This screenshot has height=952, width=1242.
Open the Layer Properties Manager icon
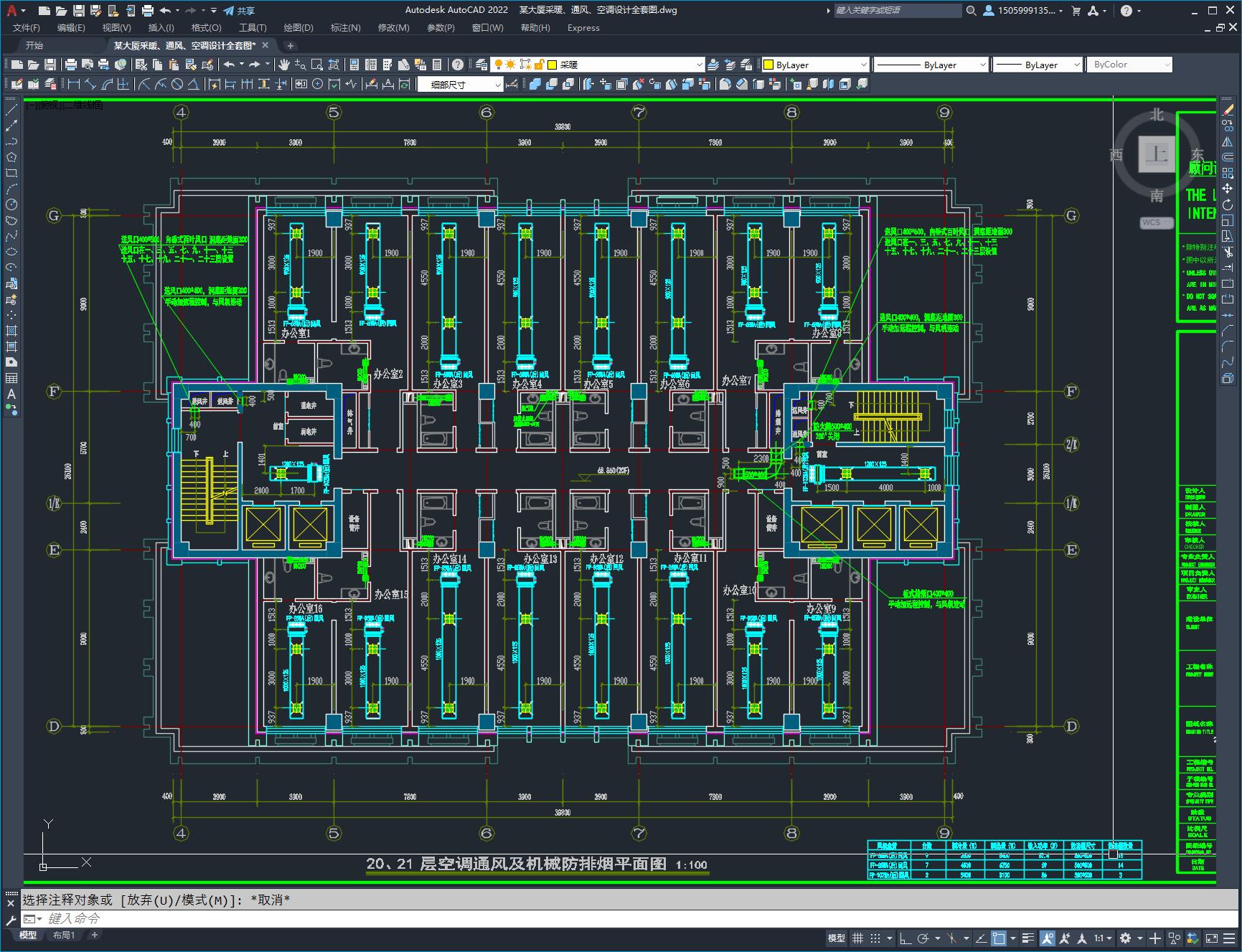481,65
